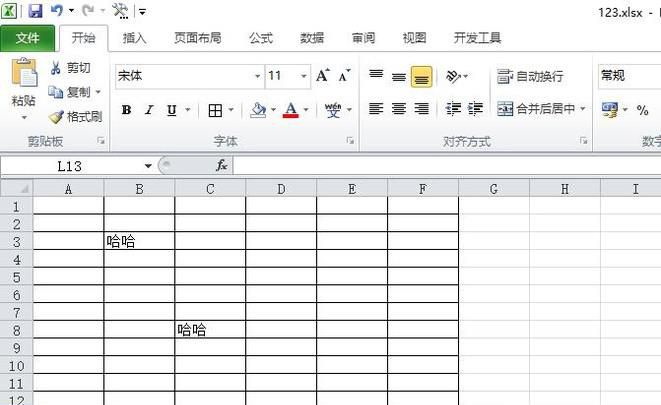661x405 pixels.
Task: Click the Excel application icon
Action: click(9, 11)
